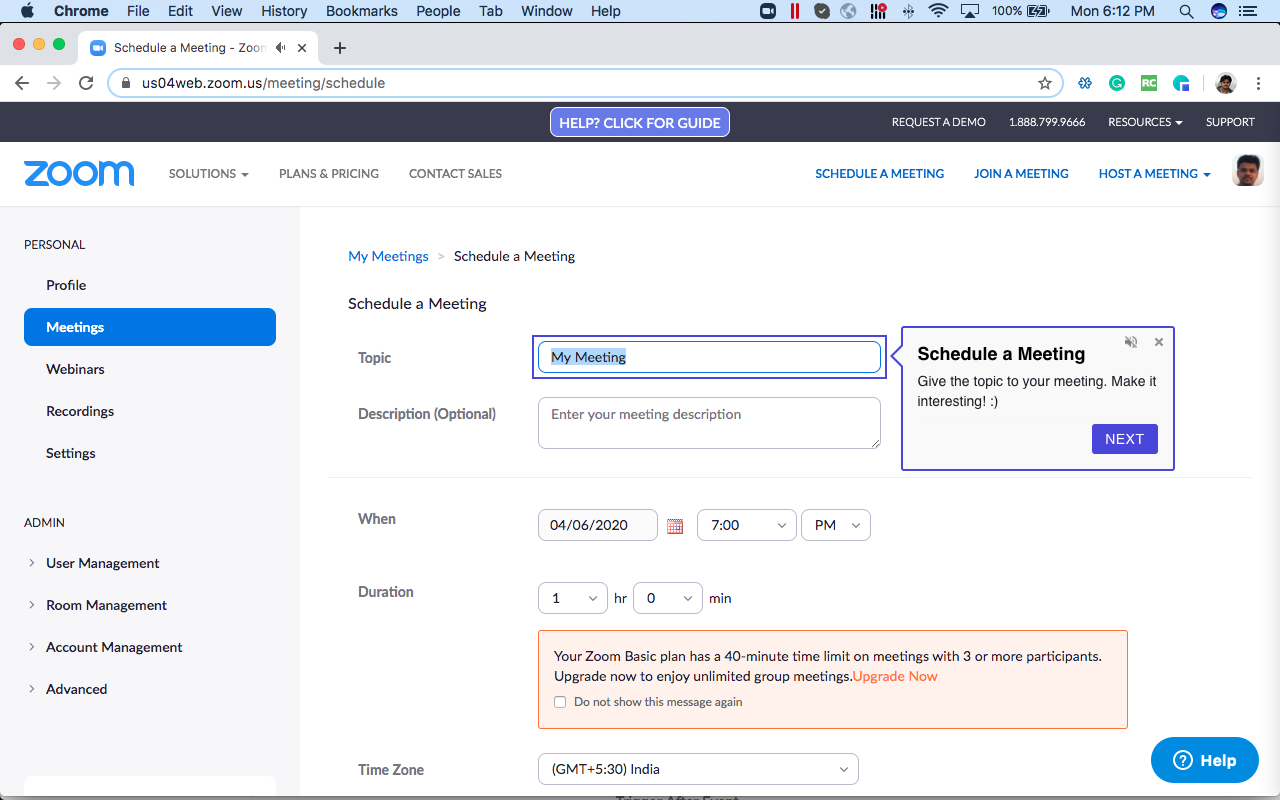Click the Siri icon in menu bar
This screenshot has width=1280, height=800.
(1218, 11)
